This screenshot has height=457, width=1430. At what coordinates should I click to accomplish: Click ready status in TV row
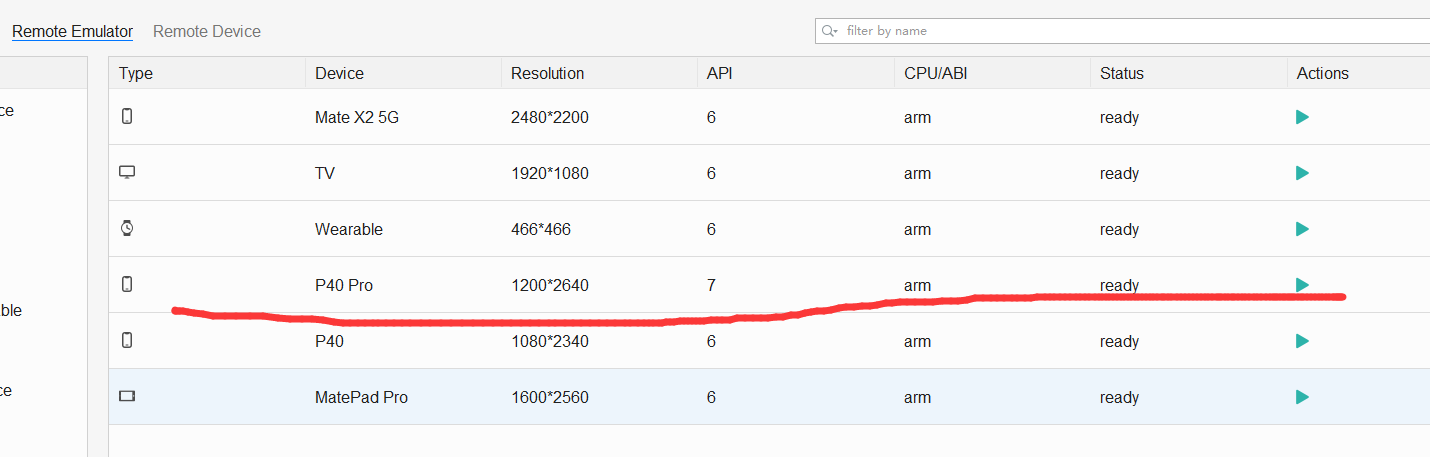point(1119,173)
